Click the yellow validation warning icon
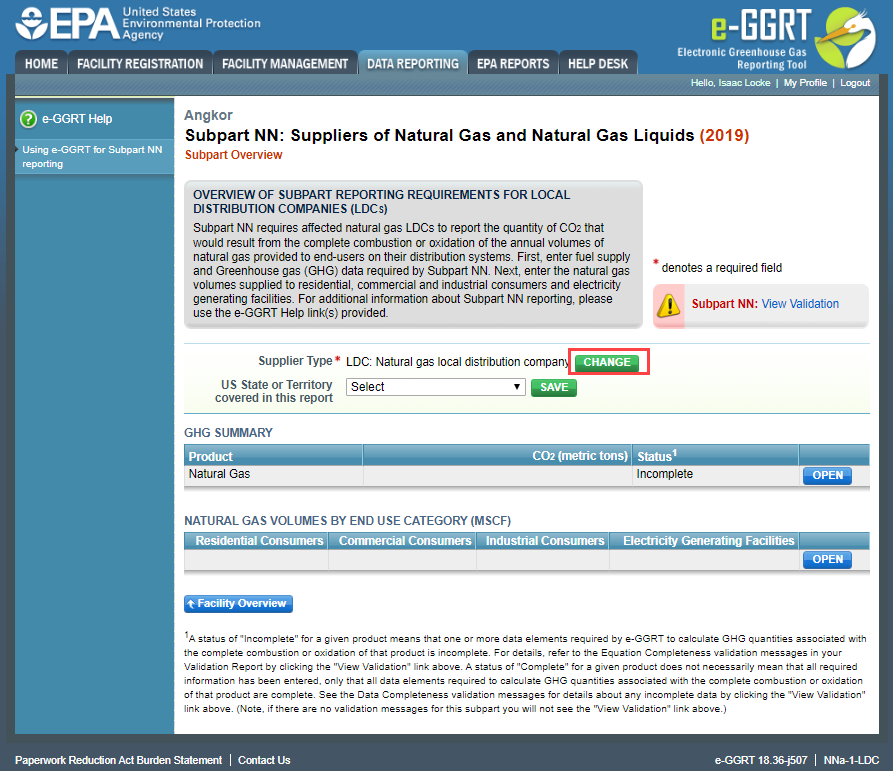 click(x=669, y=306)
